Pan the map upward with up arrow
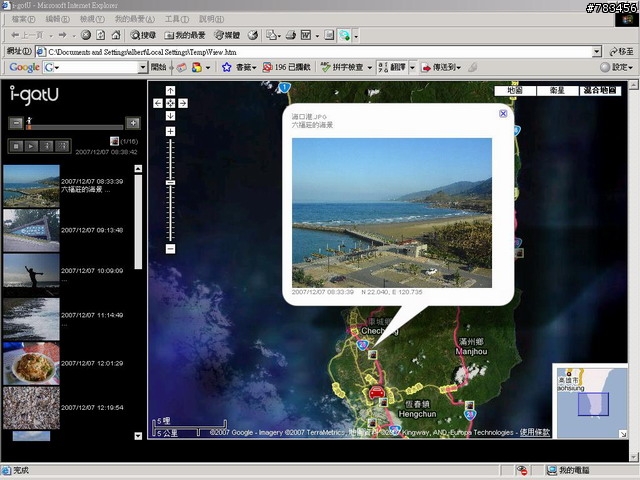Viewport: 640px width, 480px height. [x=170, y=91]
